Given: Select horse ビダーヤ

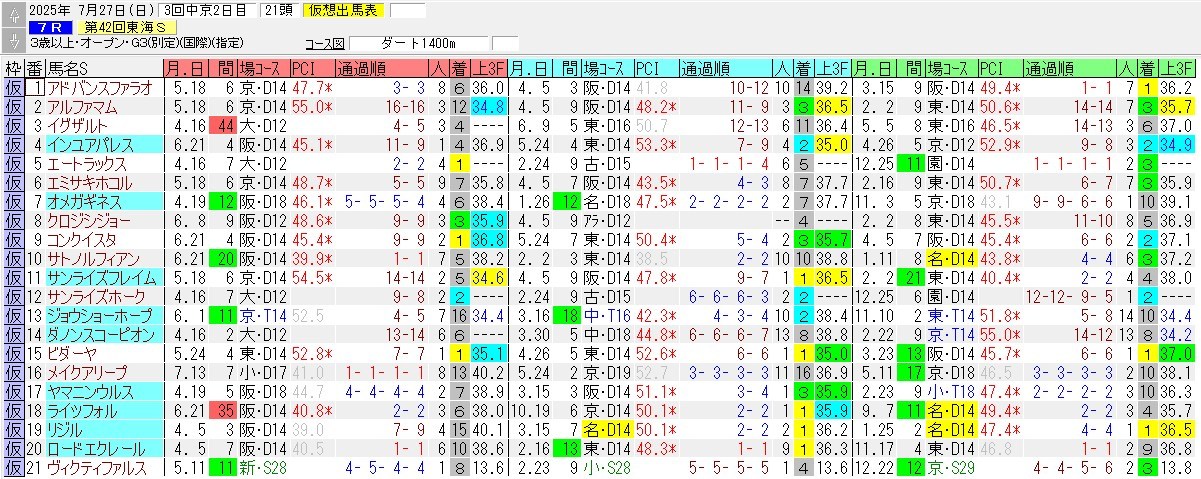Looking at the screenshot, I should coord(103,354).
